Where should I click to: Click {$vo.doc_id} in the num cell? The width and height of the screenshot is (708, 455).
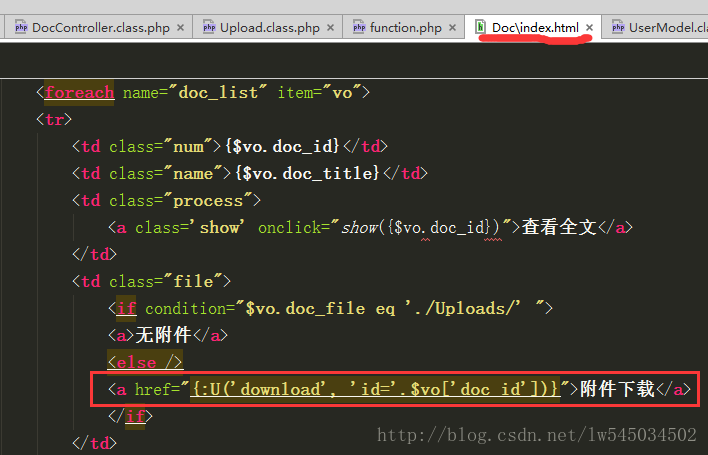click(x=282, y=146)
